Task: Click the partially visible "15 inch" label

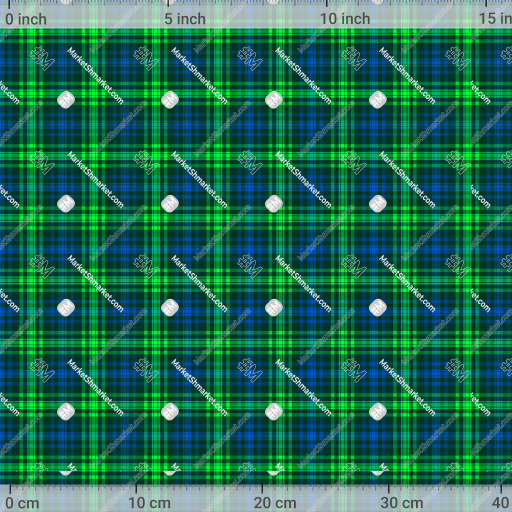Action: [x=495, y=19]
